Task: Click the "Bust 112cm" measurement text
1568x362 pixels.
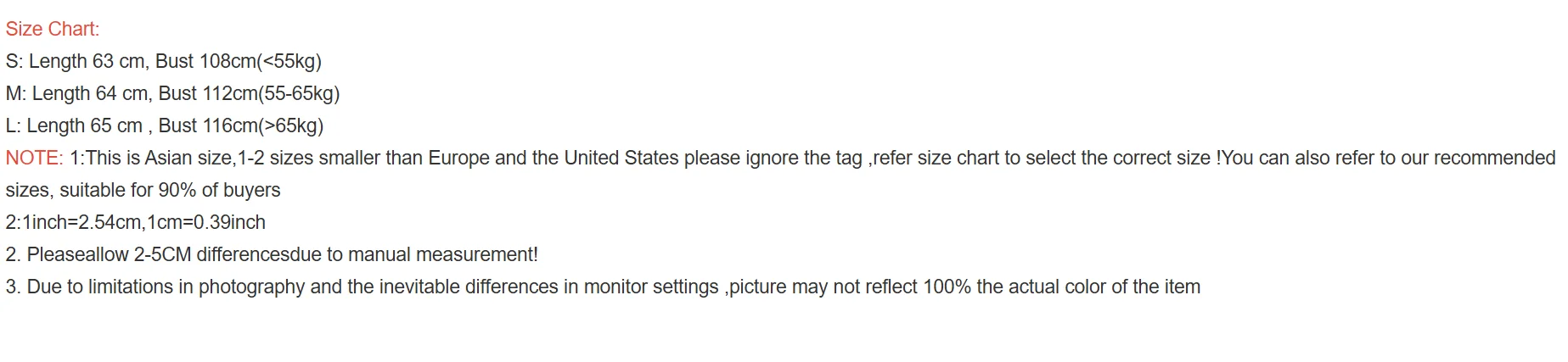Action: pos(208,93)
